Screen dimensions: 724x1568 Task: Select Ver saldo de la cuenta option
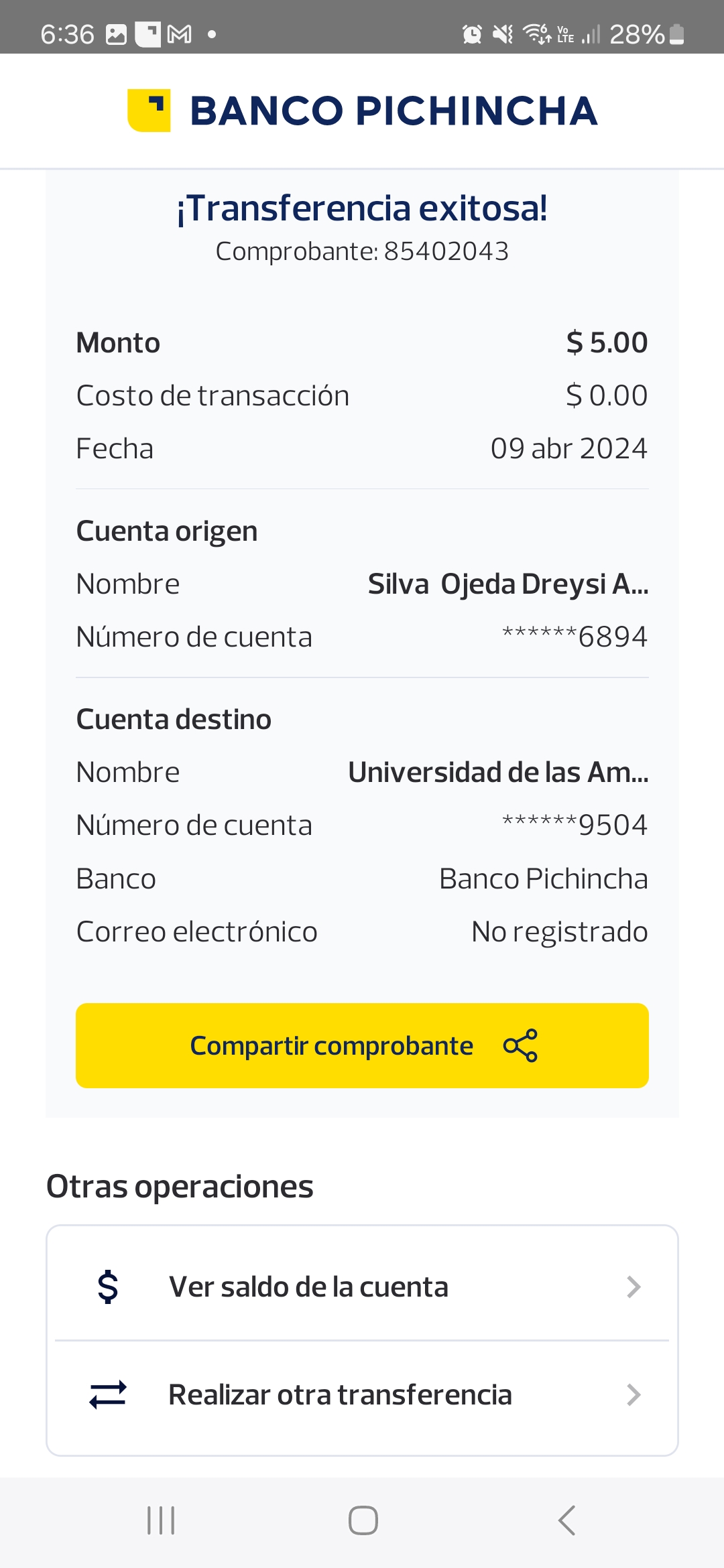tap(308, 1287)
